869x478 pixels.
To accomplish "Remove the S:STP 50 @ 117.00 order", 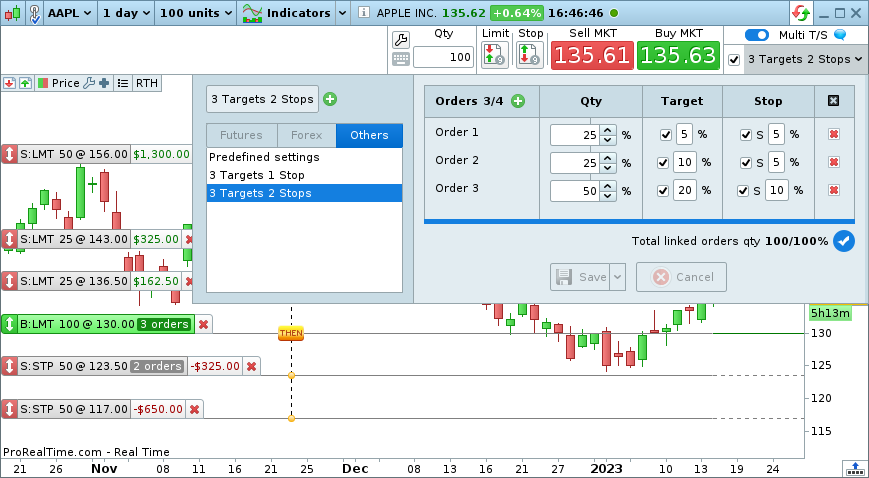I will click(194, 409).
